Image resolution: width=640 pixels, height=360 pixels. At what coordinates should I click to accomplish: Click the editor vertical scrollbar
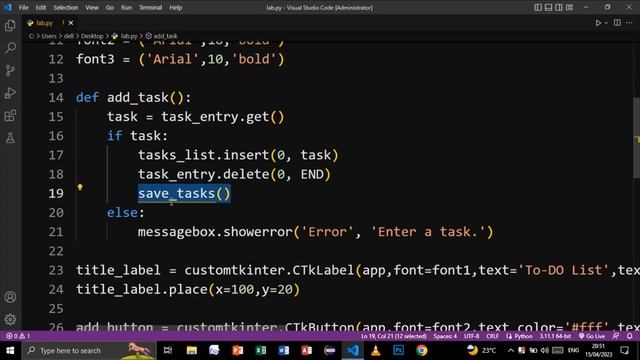[x=636, y=138]
